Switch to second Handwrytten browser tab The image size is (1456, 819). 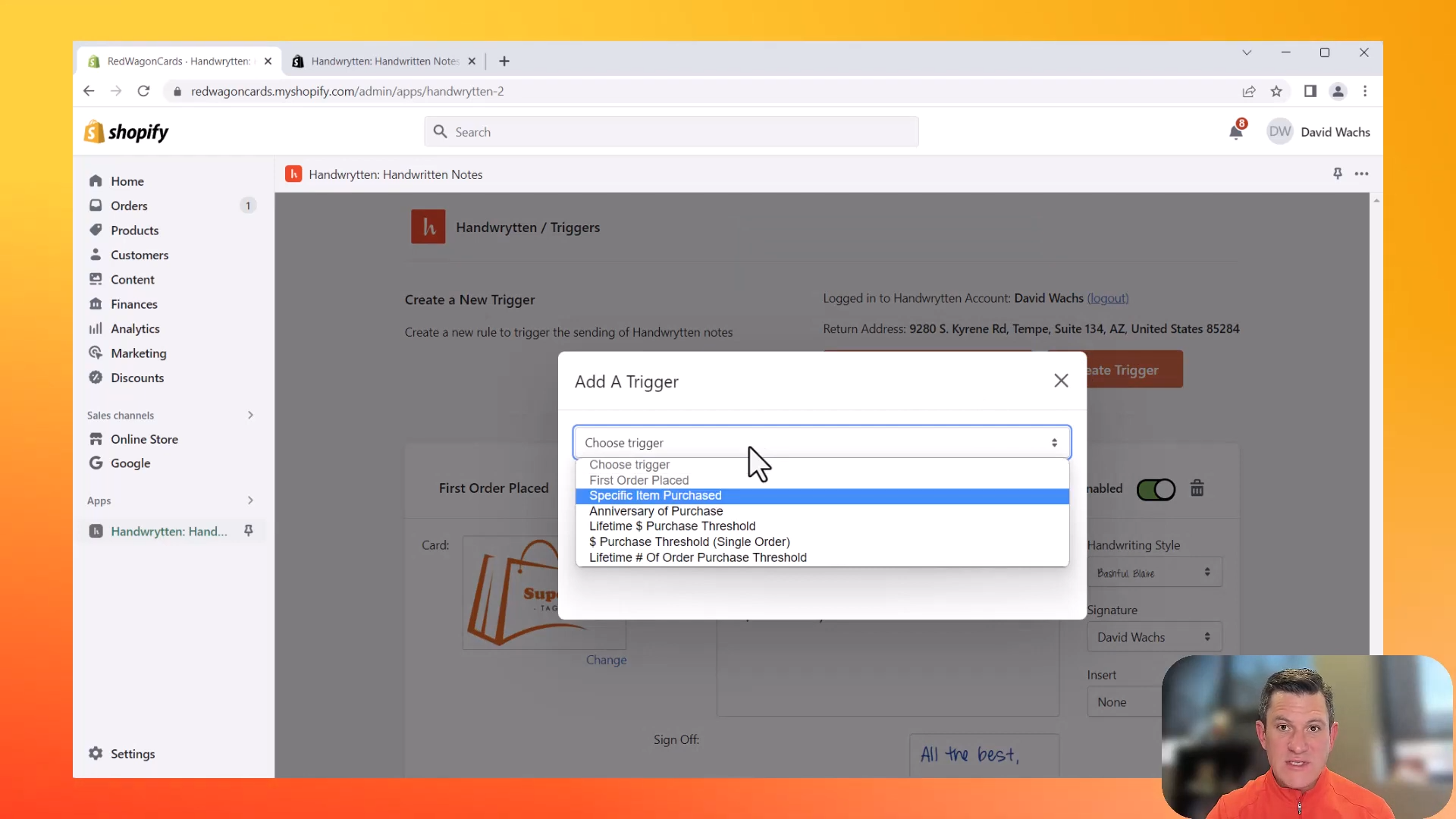click(x=384, y=61)
